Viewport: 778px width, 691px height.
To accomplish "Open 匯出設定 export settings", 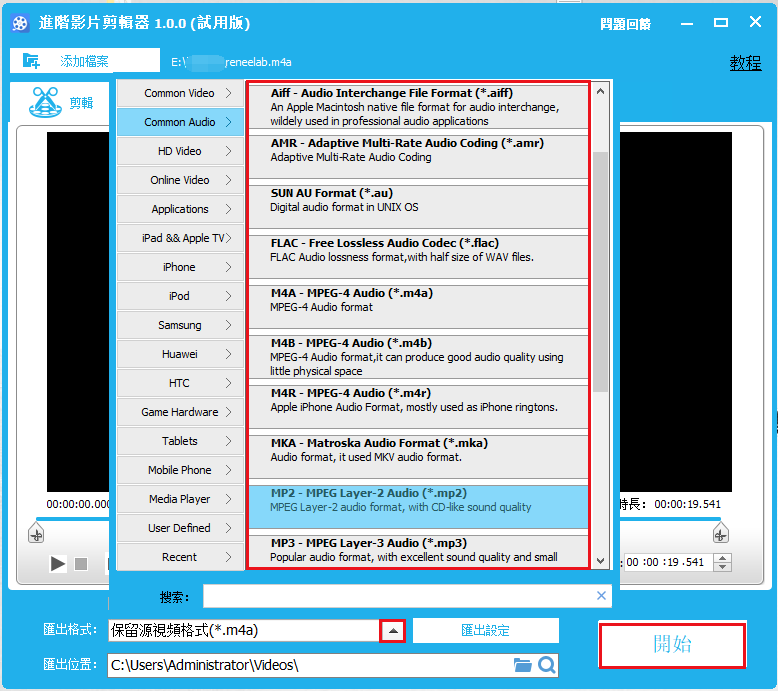I will (486, 630).
